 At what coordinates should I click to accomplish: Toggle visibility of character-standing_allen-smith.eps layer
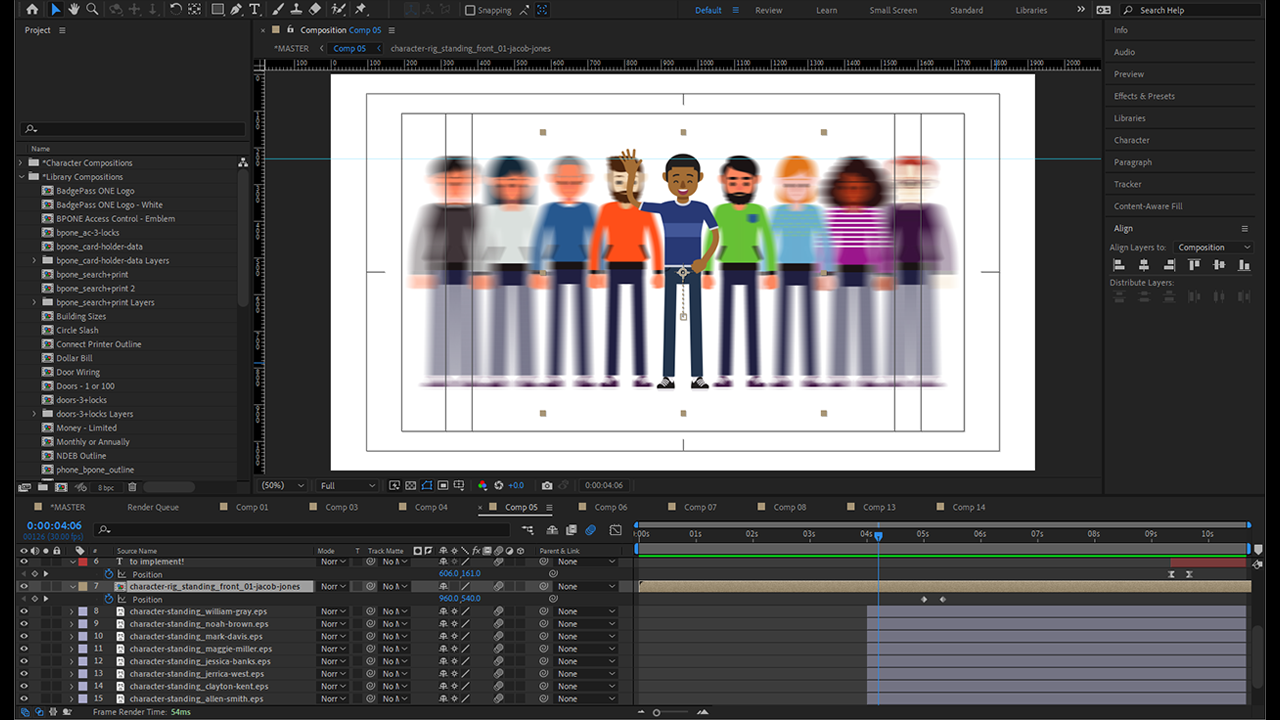[24, 699]
